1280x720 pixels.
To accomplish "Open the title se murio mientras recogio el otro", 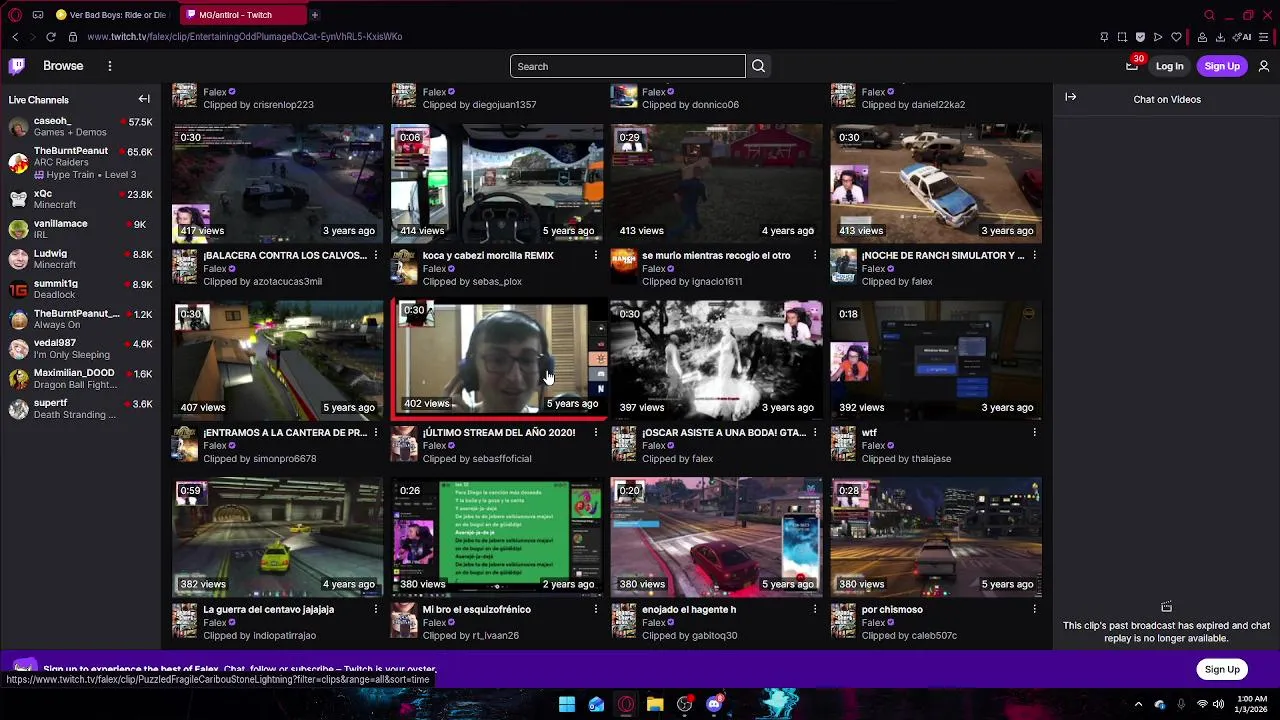I will pos(716,256).
